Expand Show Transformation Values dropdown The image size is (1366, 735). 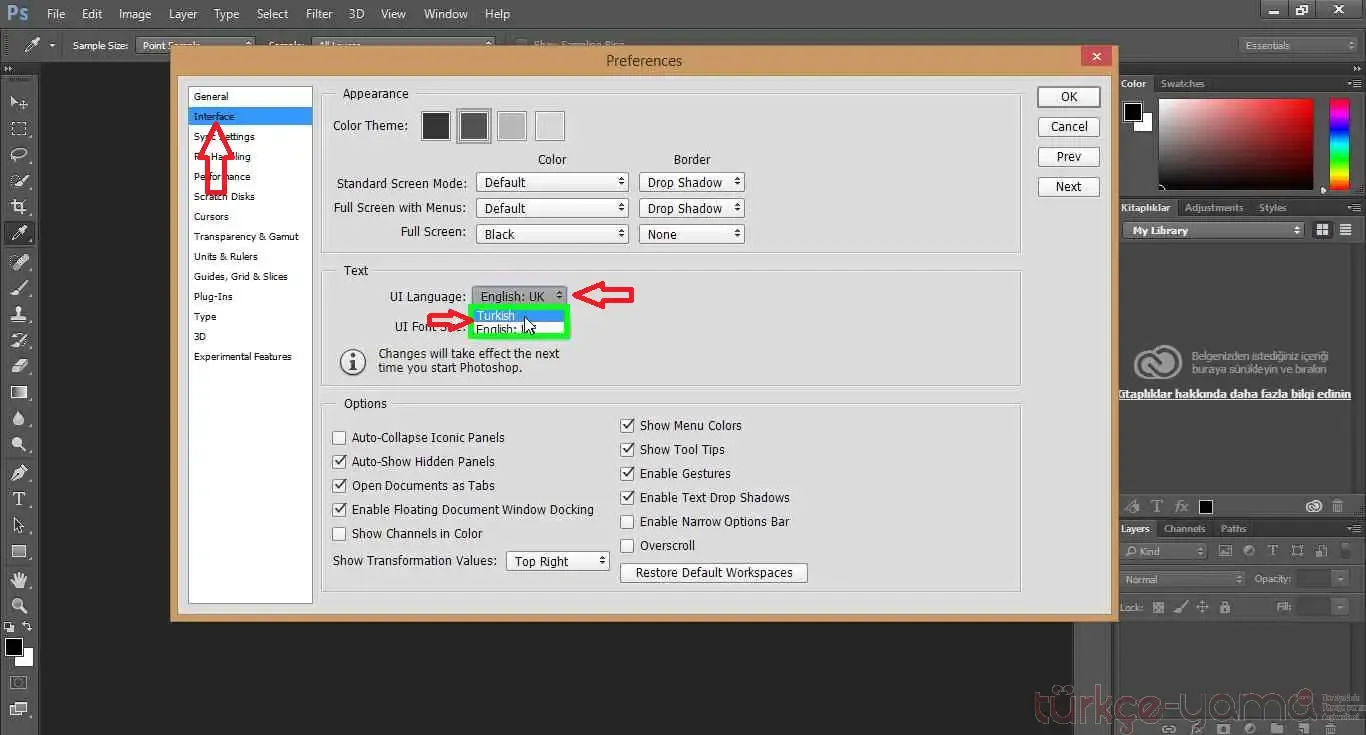pyautogui.click(x=557, y=562)
